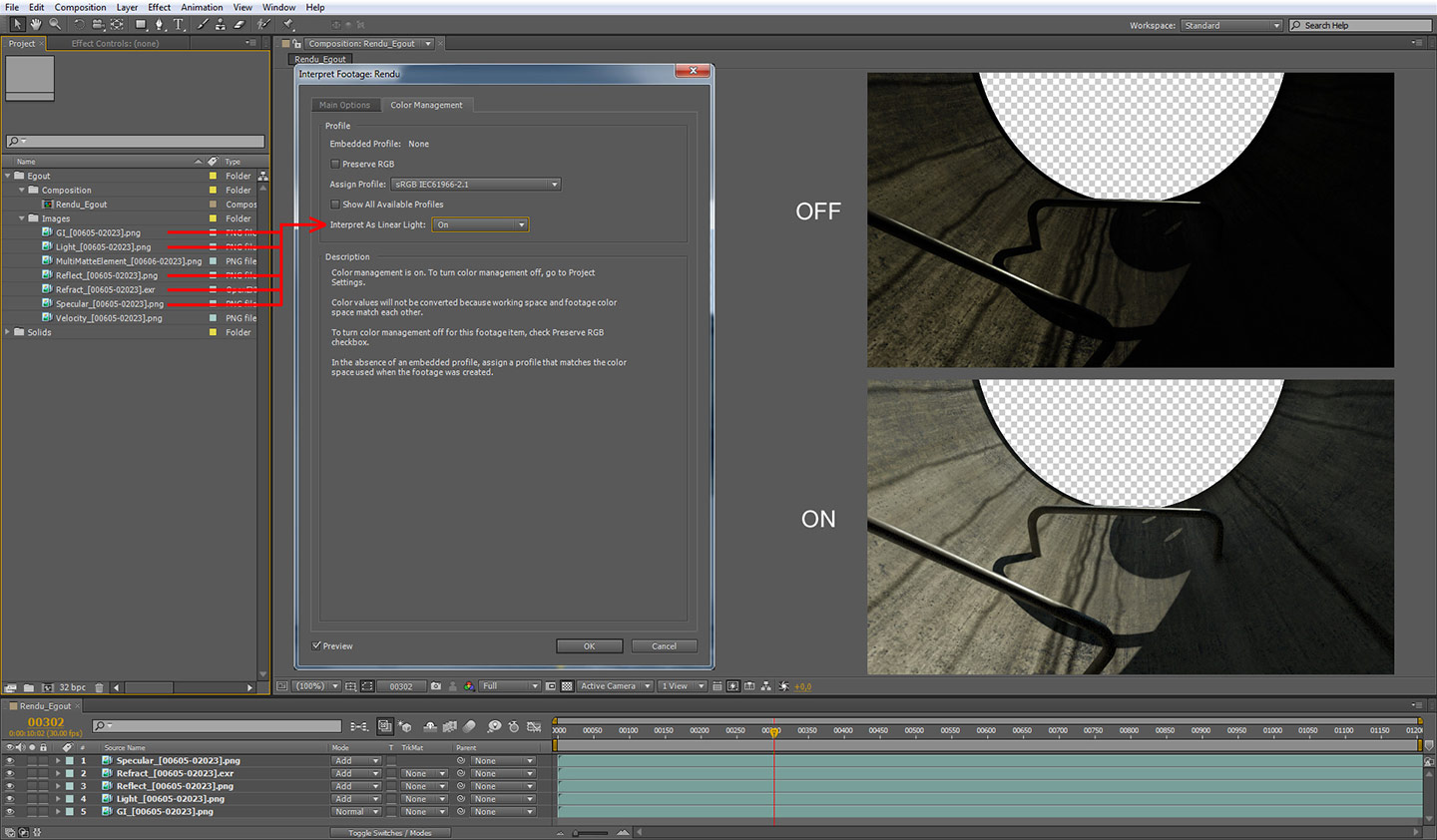Viewport: 1437px width, 840px height.
Task: Open Graph Editor in timeline header
Action: coord(534,726)
